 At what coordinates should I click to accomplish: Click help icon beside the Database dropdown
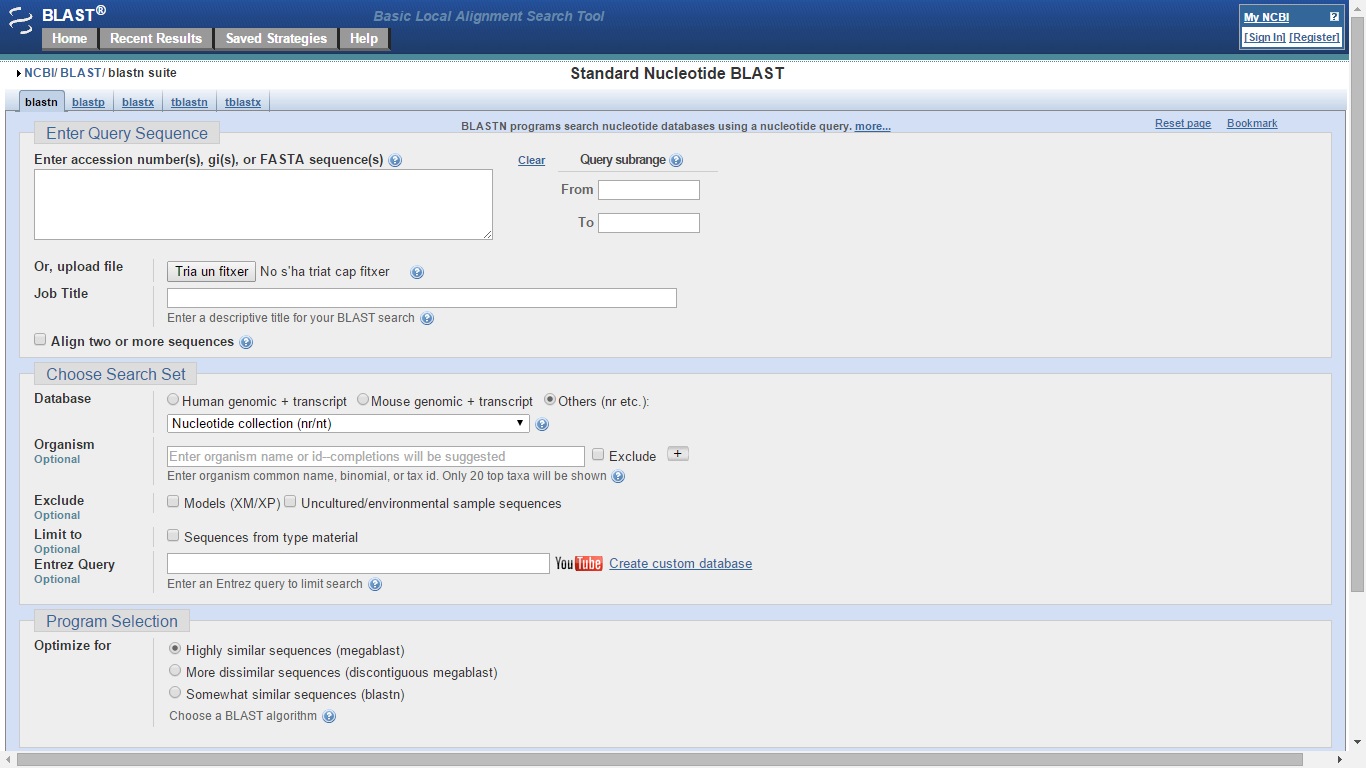pyautogui.click(x=542, y=424)
